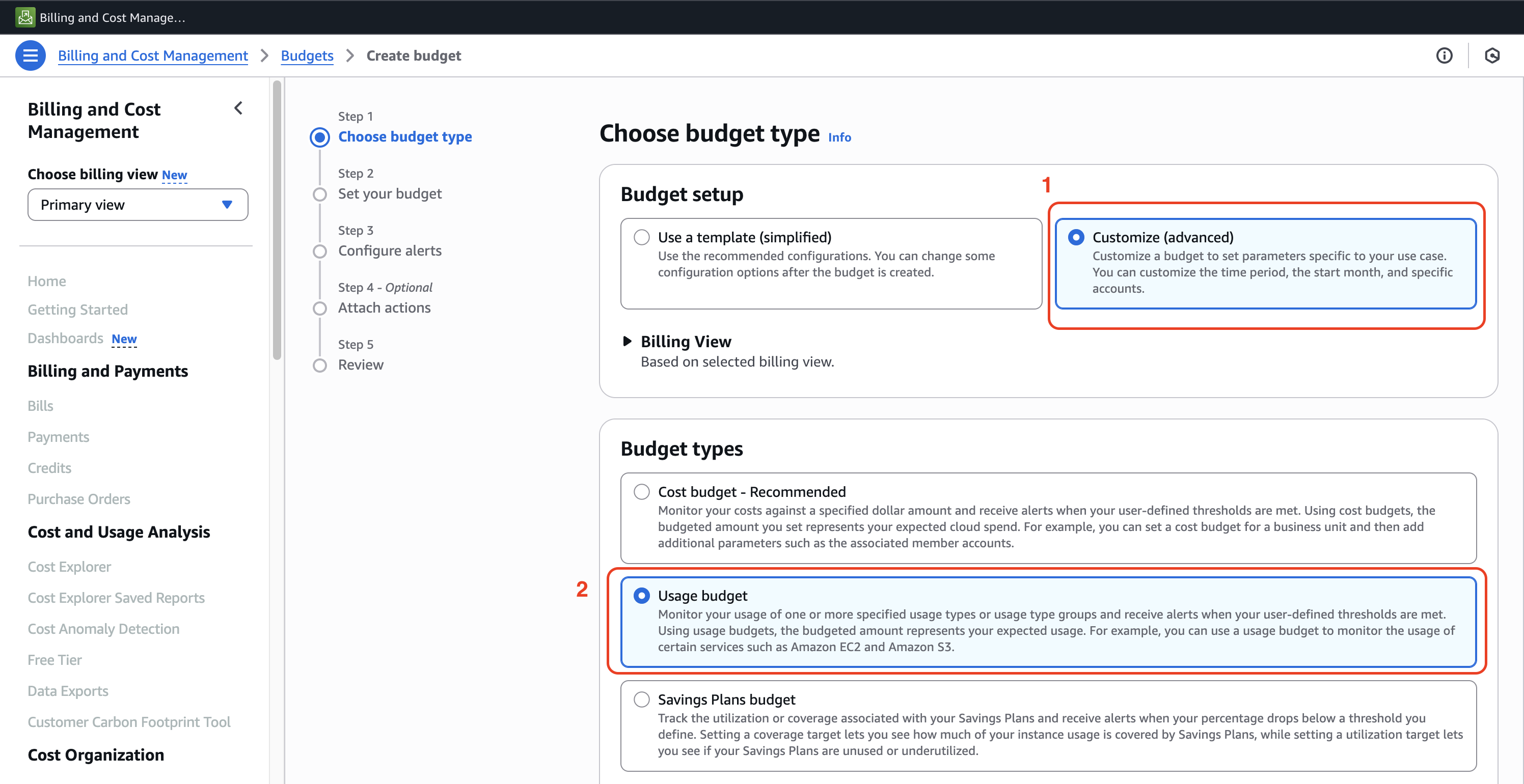The image size is (1524, 784).
Task: Open Cost Explorer from the sidebar
Action: 69,567
